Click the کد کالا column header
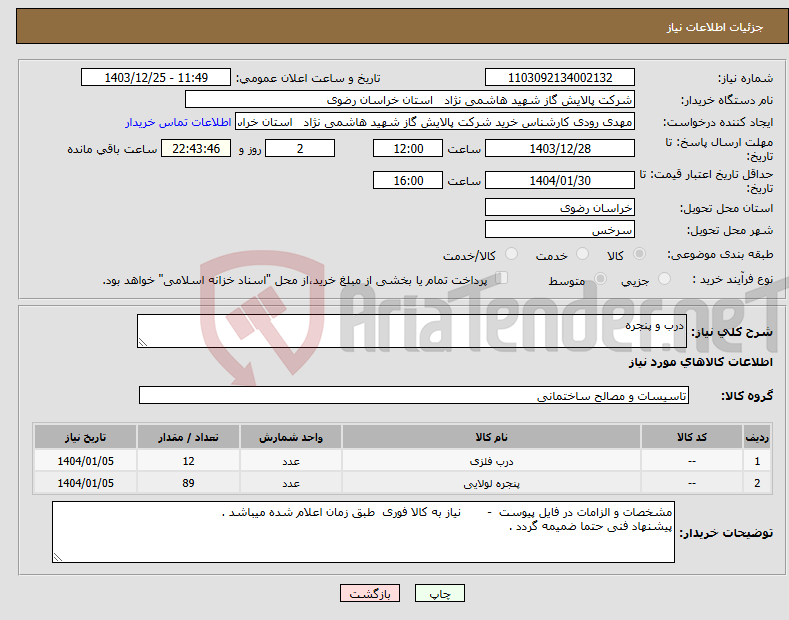789x620 pixels. coord(692,437)
